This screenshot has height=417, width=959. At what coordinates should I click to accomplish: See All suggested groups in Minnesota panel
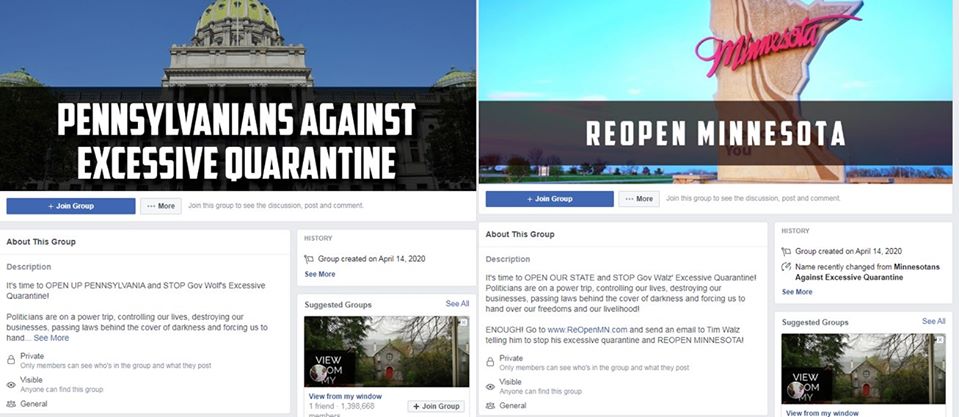pos(934,322)
